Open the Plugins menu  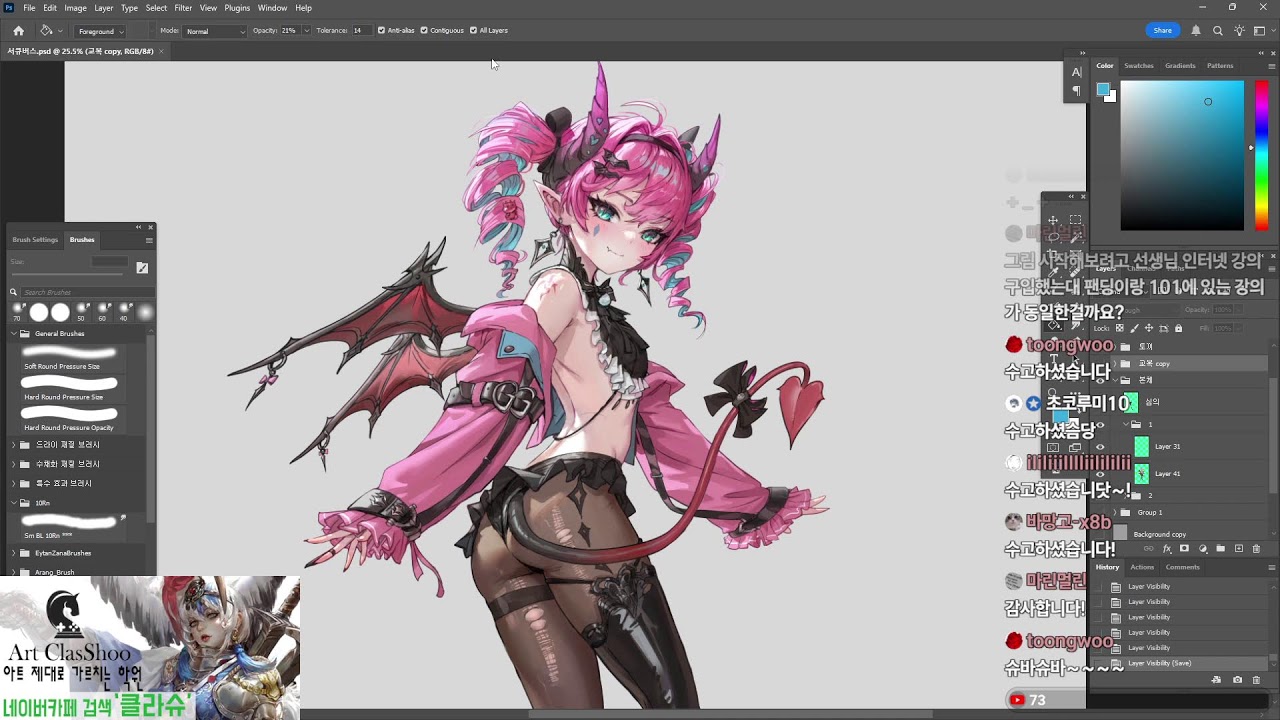coord(237,8)
